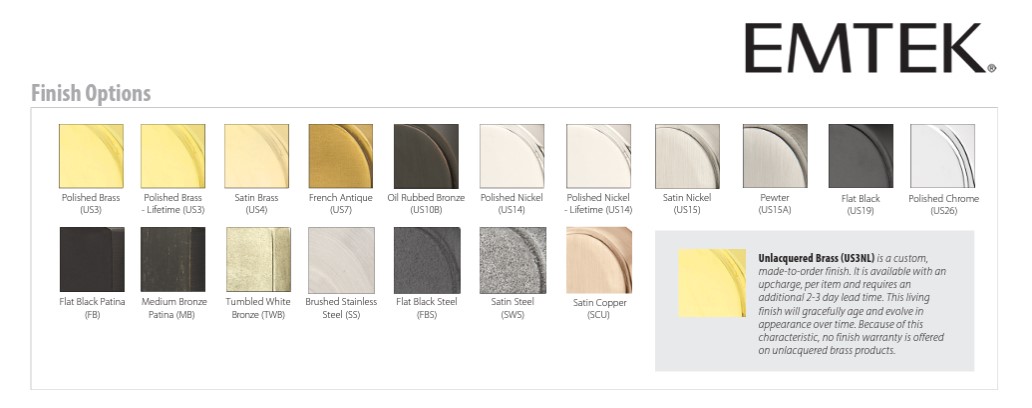Pick the Medium Bronze Patina swatch
This screenshot has width=1032, height=408.
click(173, 260)
